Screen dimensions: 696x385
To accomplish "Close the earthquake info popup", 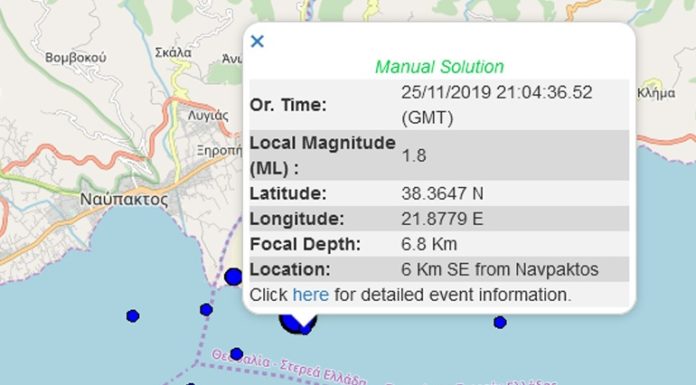I will (257, 41).
